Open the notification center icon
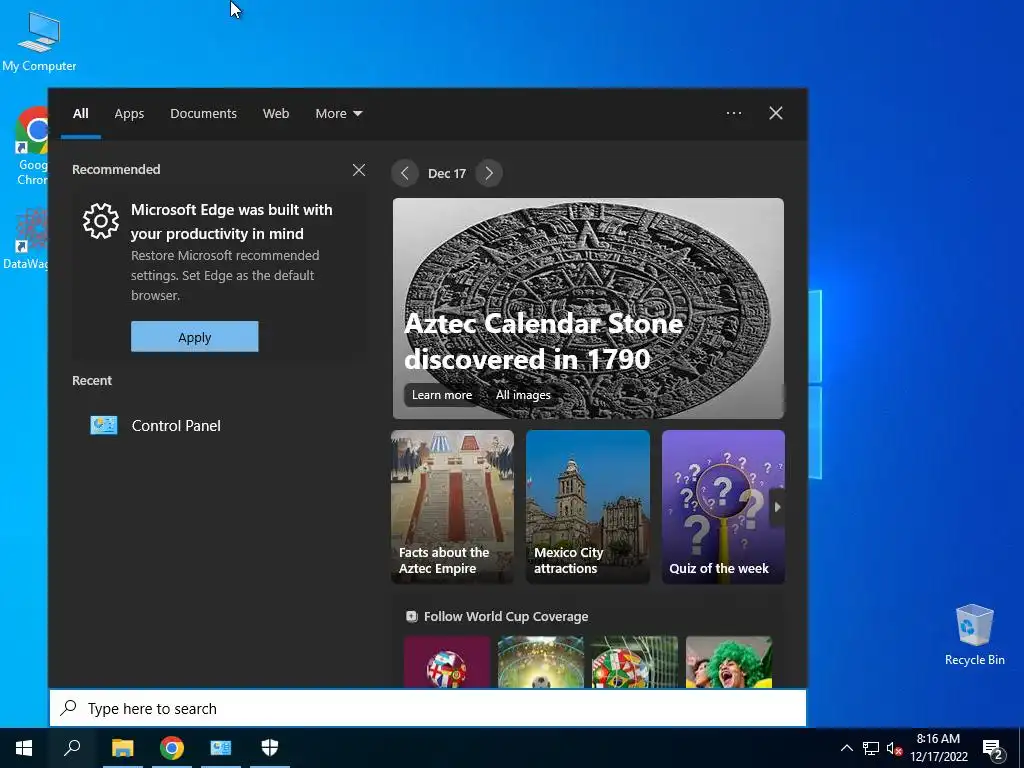Screen dimensions: 1024x768 coord(992,749)
